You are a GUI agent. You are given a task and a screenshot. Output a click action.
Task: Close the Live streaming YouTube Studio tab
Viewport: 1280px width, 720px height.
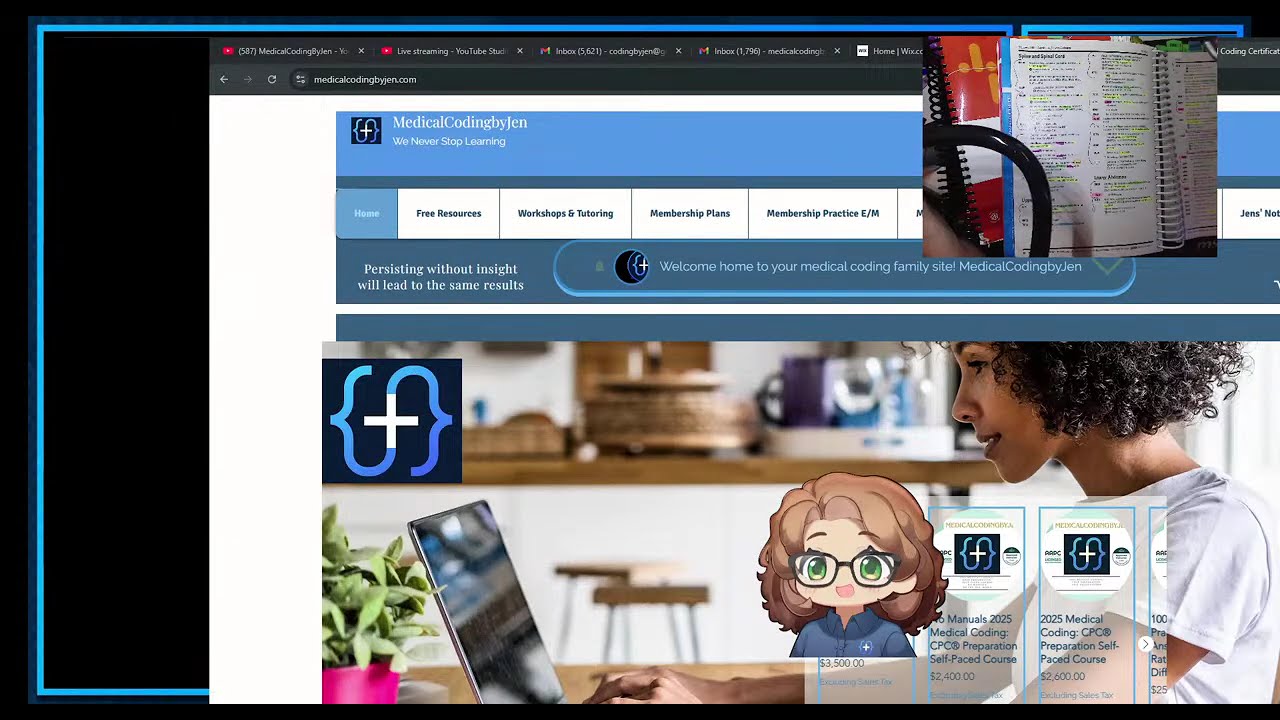coord(520,51)
